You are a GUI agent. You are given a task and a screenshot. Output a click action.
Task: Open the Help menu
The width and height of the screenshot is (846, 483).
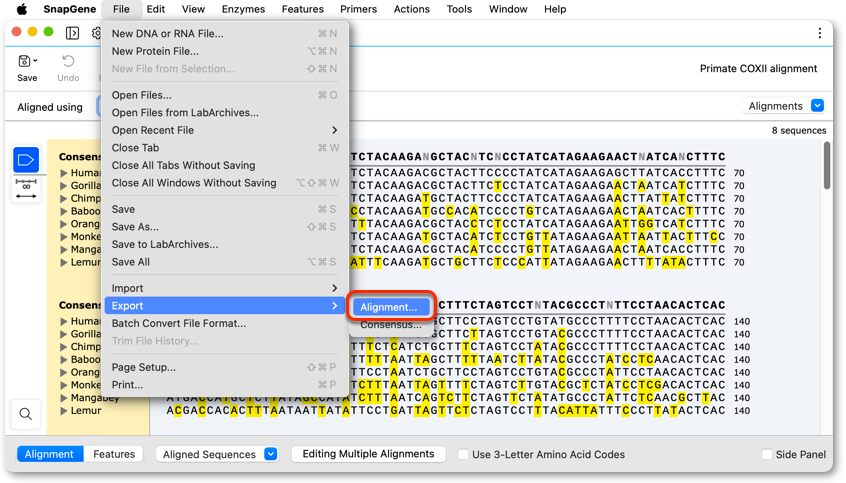555,9
